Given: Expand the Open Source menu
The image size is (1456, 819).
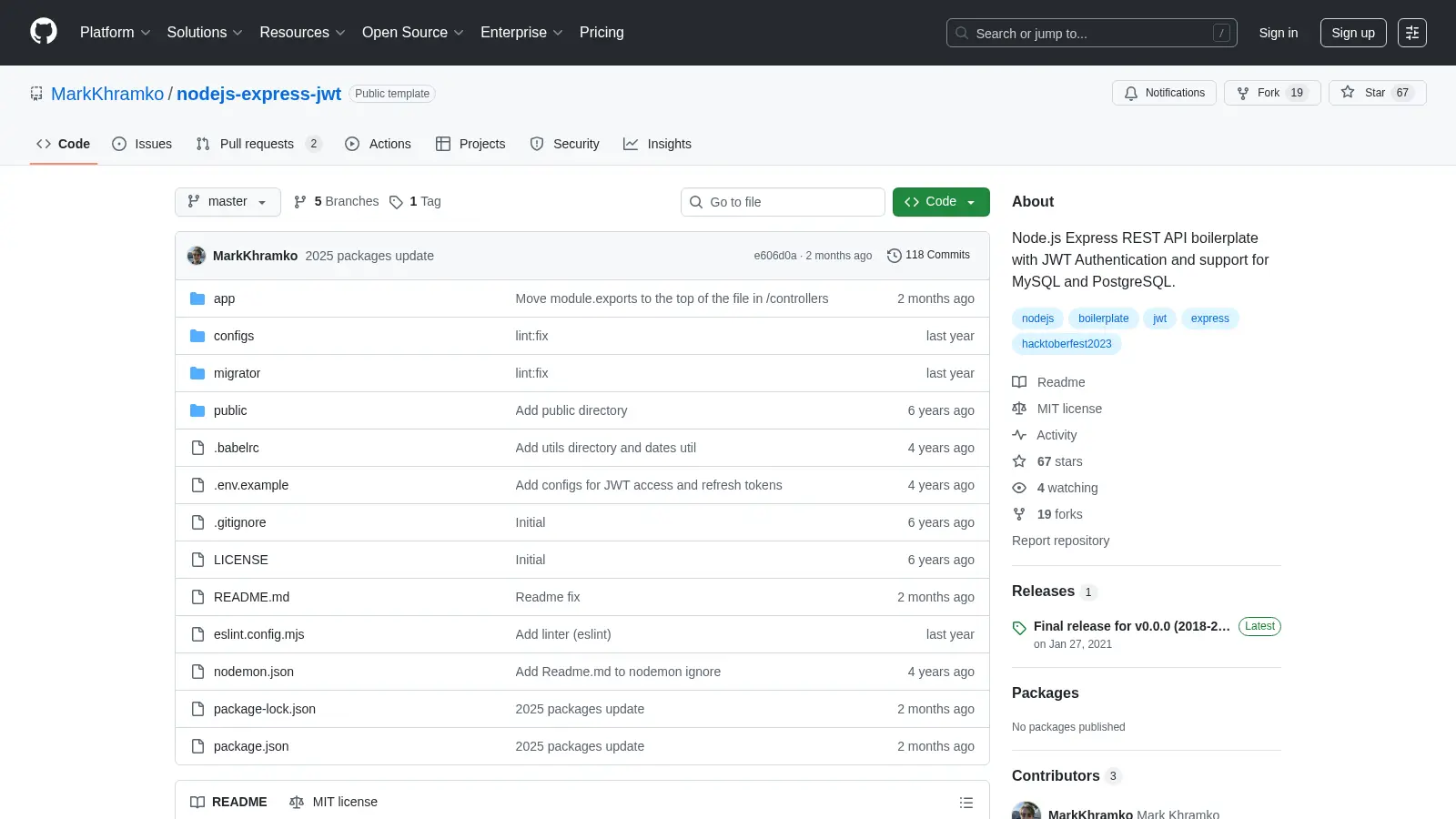Looking at the screenshot, I should coord(413,33).
